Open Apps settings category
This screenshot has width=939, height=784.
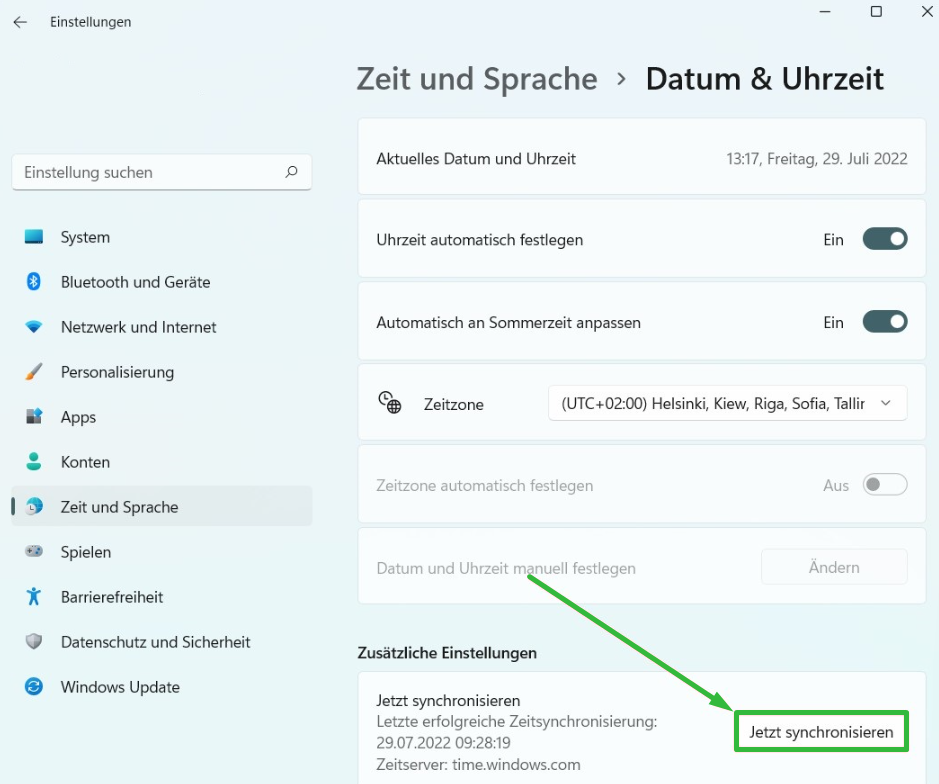point(162,417)
